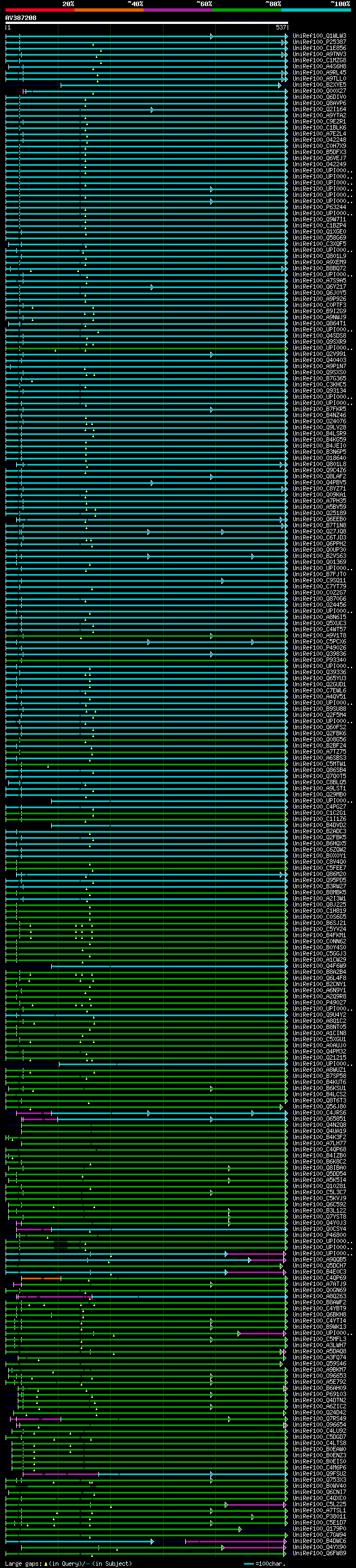
Task: Open the UniRef100_P46800 entry
Action: click(x=319, y=1235)
